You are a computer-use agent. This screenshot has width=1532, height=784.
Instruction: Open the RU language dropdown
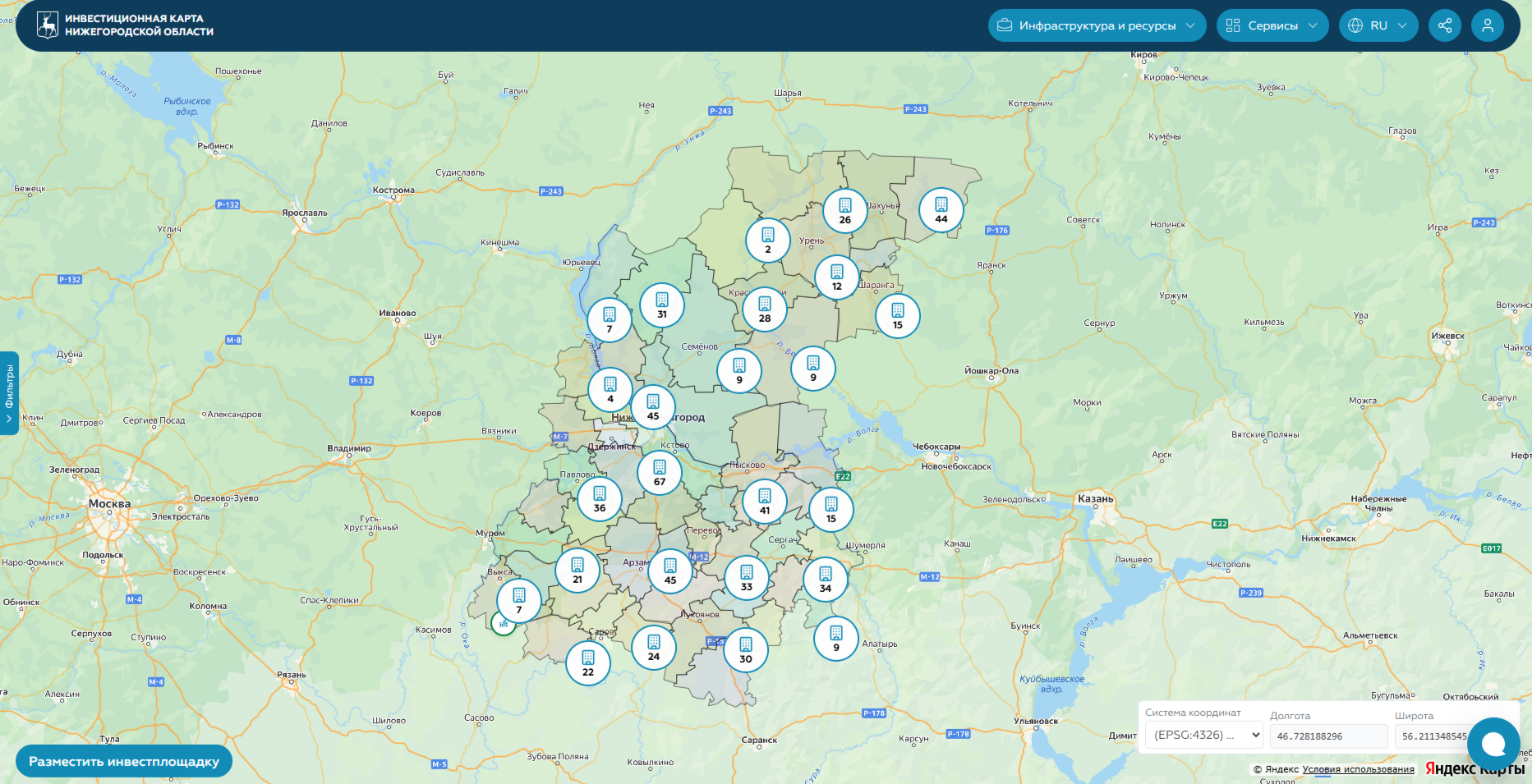[1378, 25]
